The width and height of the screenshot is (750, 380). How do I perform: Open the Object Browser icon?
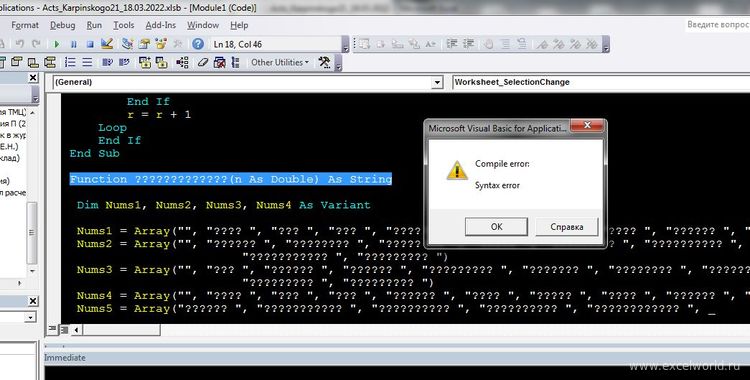pos(161,44)
